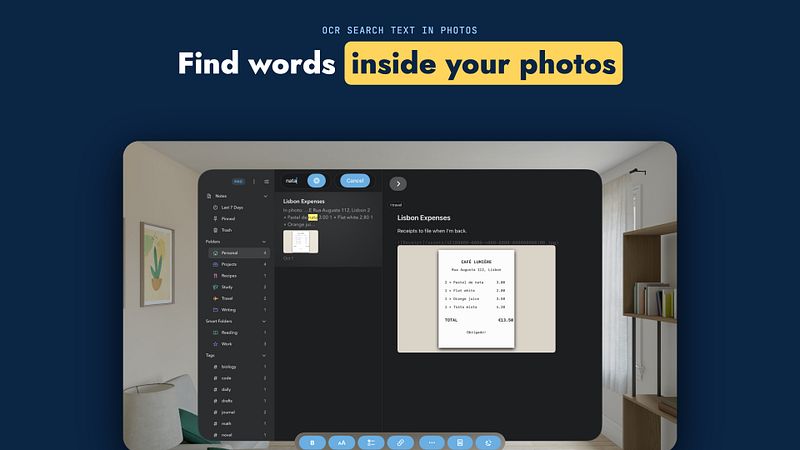800x450 pixels.
Task: Open the Travel folder label
Action: pyautogui.click(x=227, y=298)
